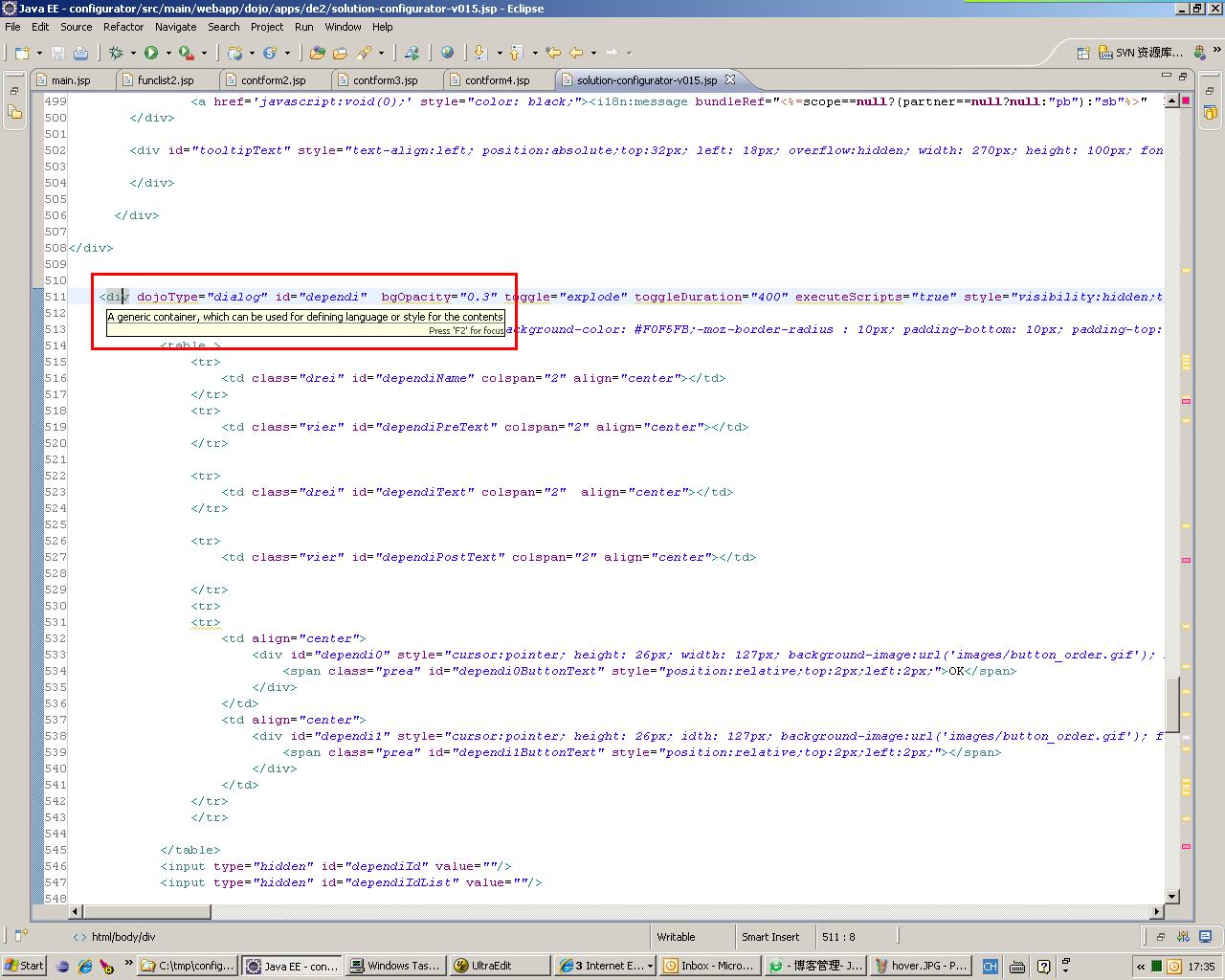Click the Debug bug icon in toolbar
Screen dimensions: 1225x980
(116, 53)
